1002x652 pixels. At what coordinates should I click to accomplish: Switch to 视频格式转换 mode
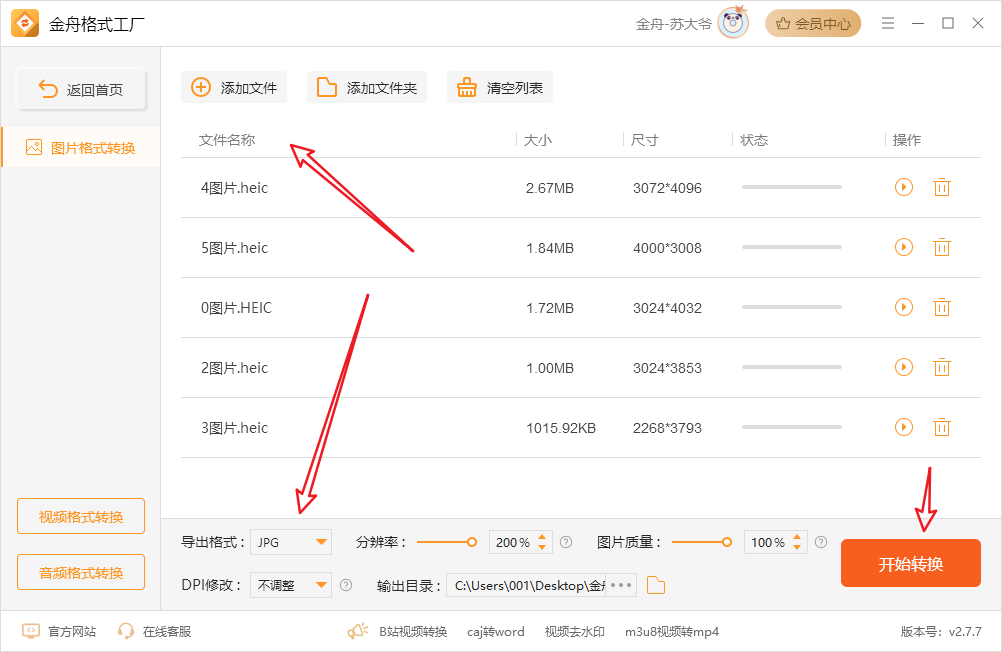[81, 517]
